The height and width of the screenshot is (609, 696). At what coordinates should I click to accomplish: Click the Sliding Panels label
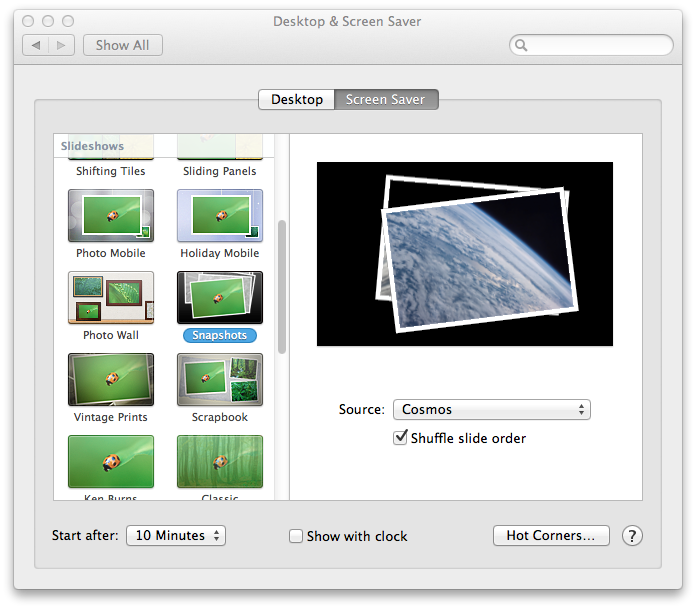click(220, 171)
